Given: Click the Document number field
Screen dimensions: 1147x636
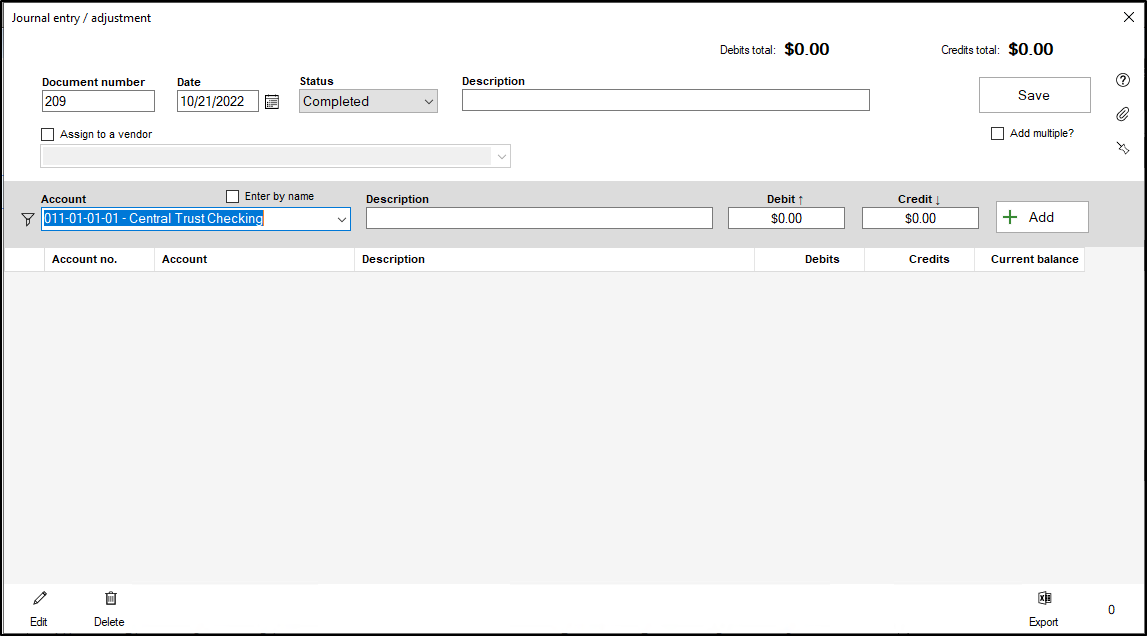Looking at the screenshot, I should (x=98, y=101).
